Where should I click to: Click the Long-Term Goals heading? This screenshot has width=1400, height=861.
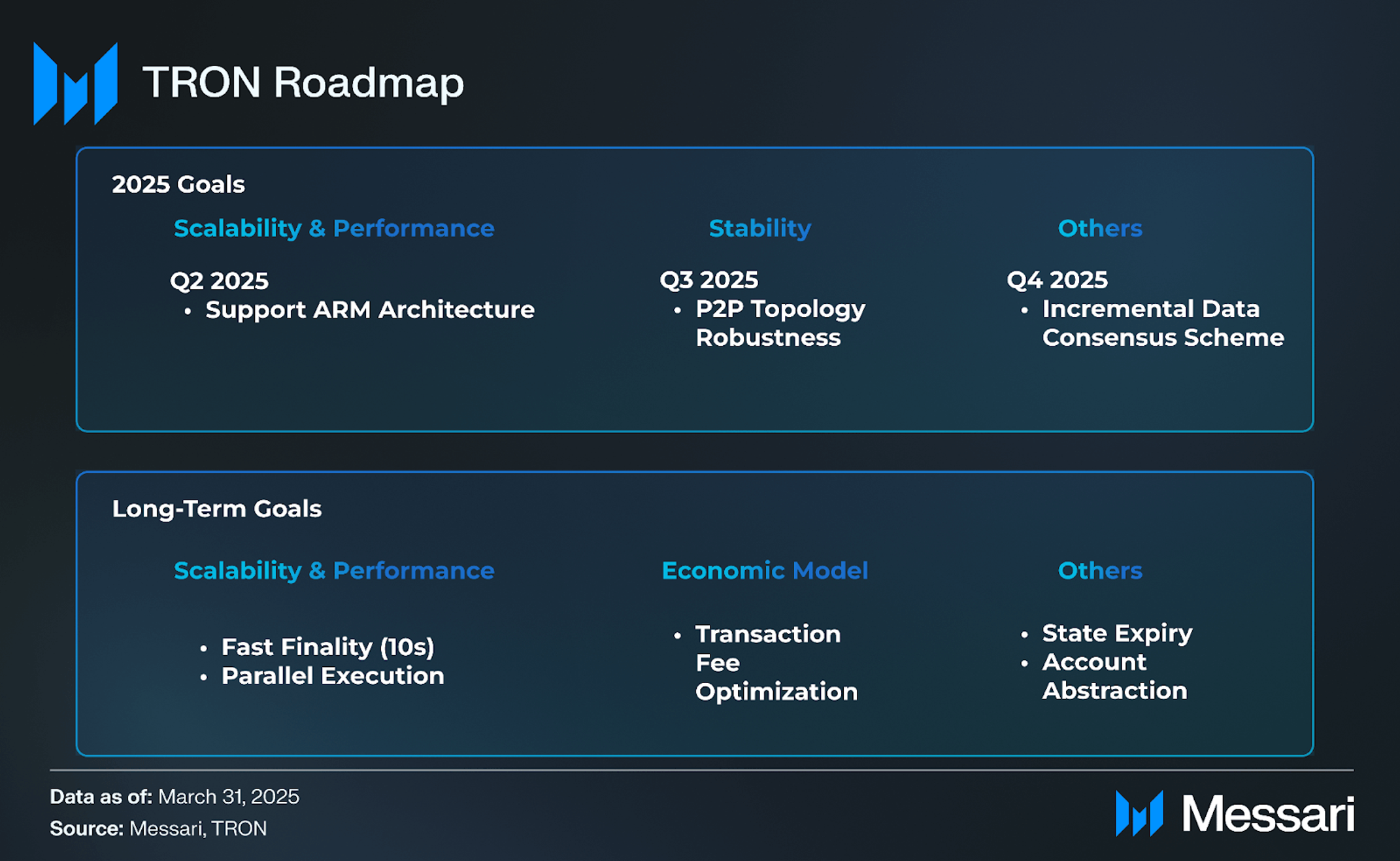point(217,509)
